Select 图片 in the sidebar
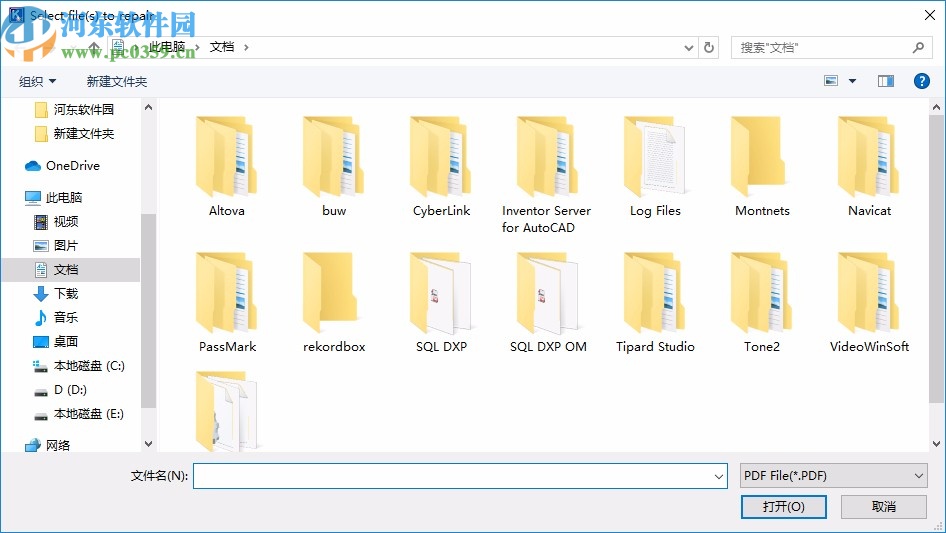Image resolution: width=946 pixels, height=533 pixels. pos(56,246)
